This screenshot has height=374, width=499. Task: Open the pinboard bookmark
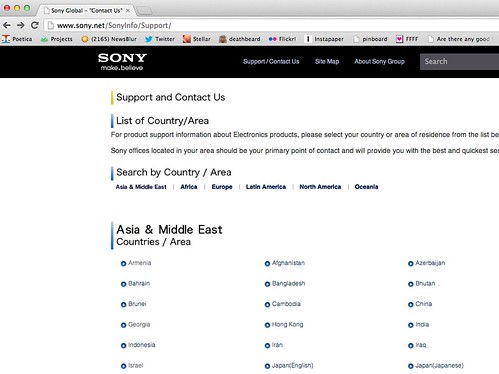370,39
